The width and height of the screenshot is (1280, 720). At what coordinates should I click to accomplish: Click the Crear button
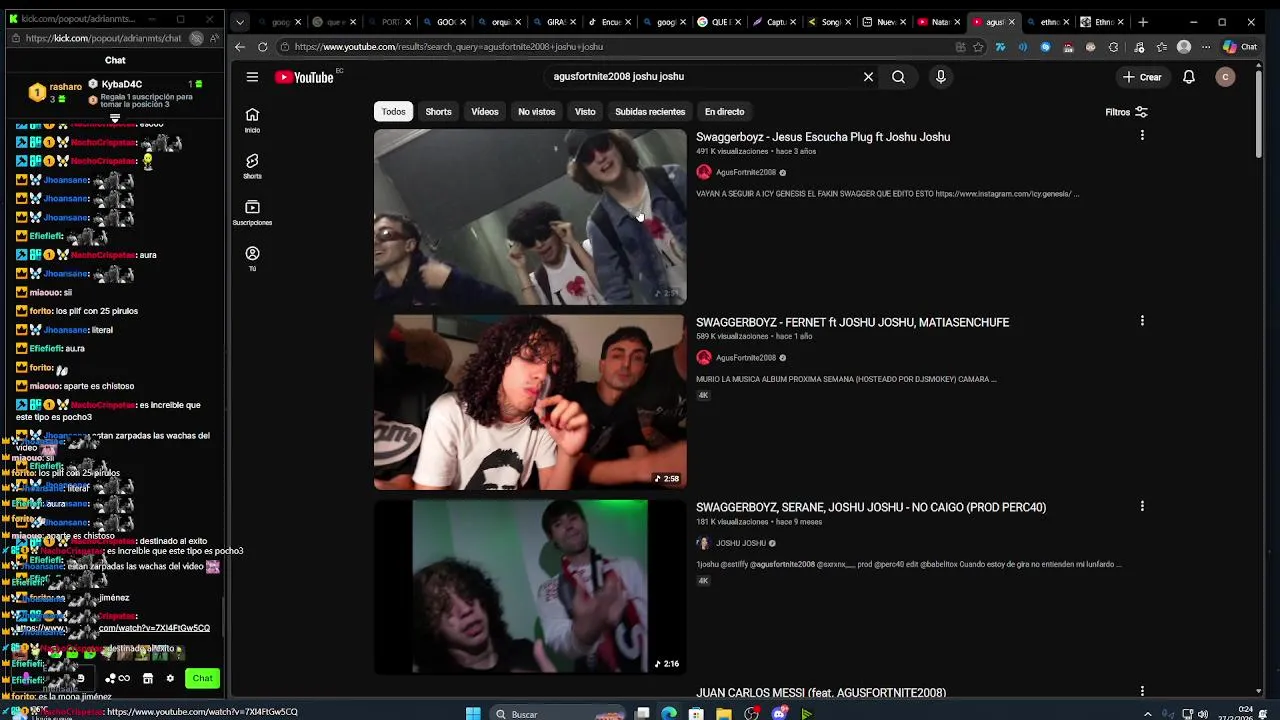coord(1142,77)
